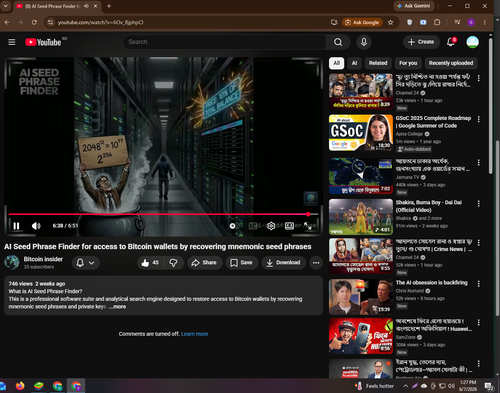Open YouTube notifications bell

(451, 42)
